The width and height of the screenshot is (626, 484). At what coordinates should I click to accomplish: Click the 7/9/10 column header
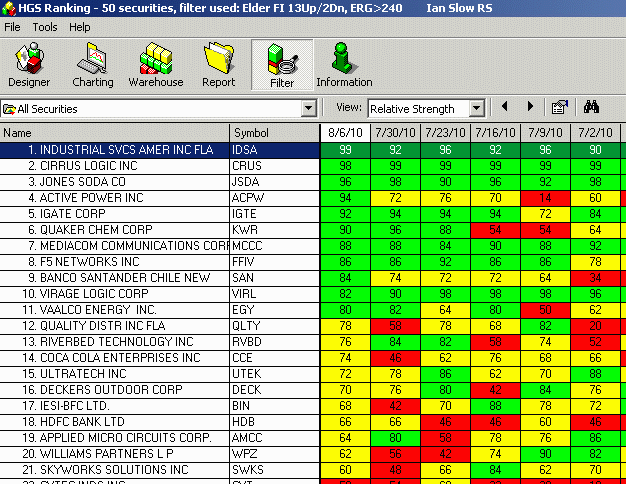(545, 133)
